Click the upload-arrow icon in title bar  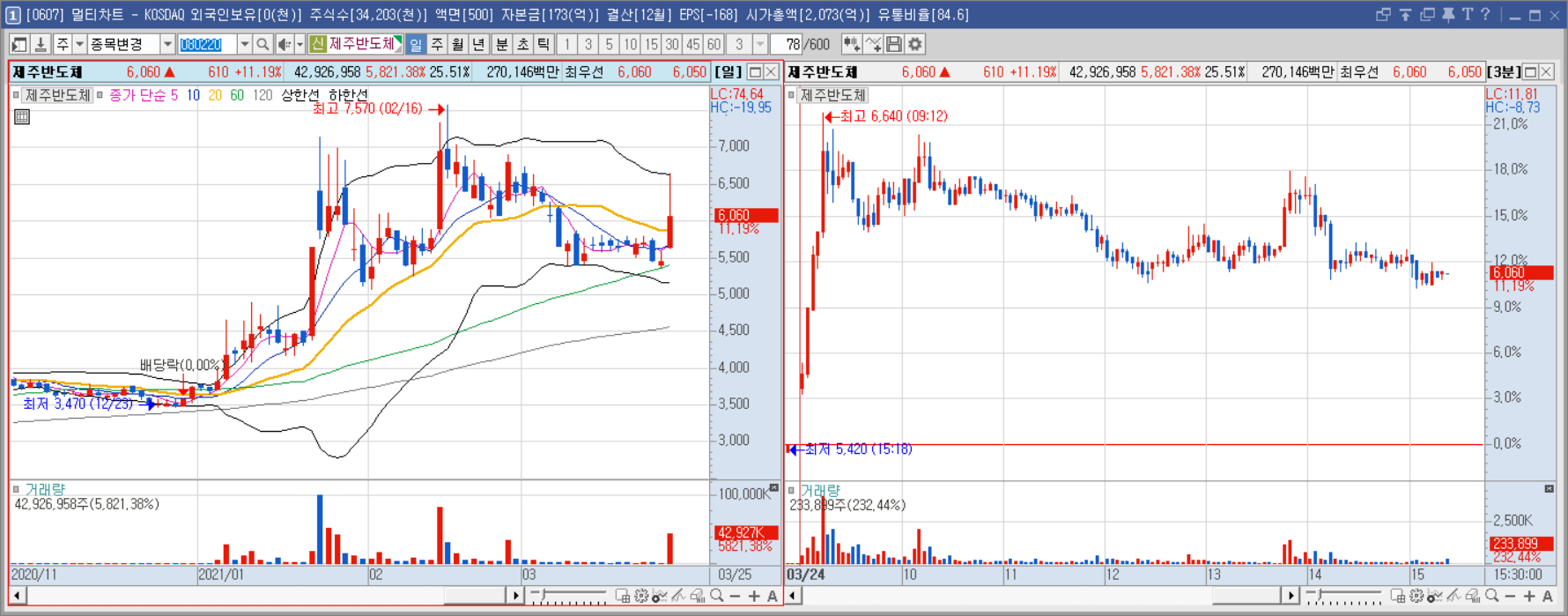coord(1405,14)
